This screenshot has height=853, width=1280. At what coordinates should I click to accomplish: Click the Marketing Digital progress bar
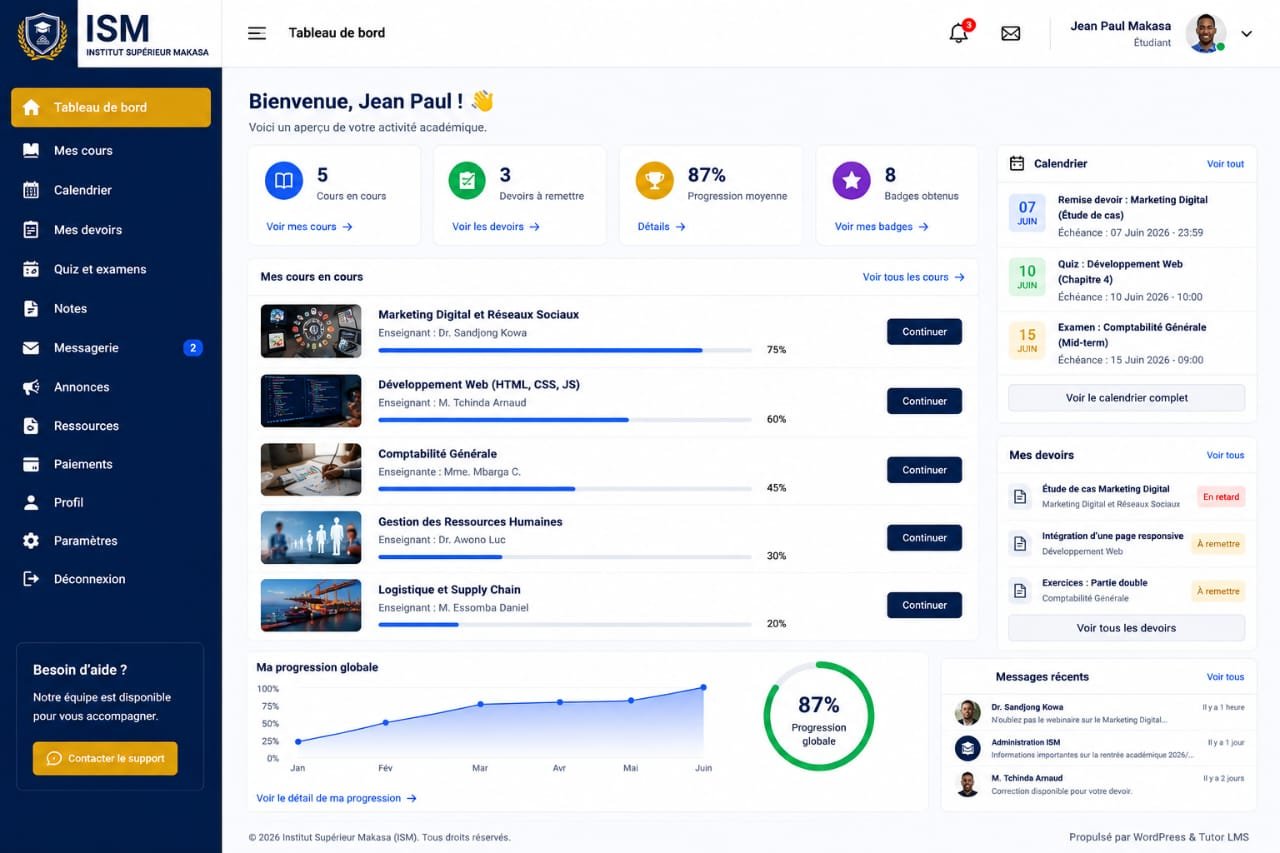(x=565, y=350)
